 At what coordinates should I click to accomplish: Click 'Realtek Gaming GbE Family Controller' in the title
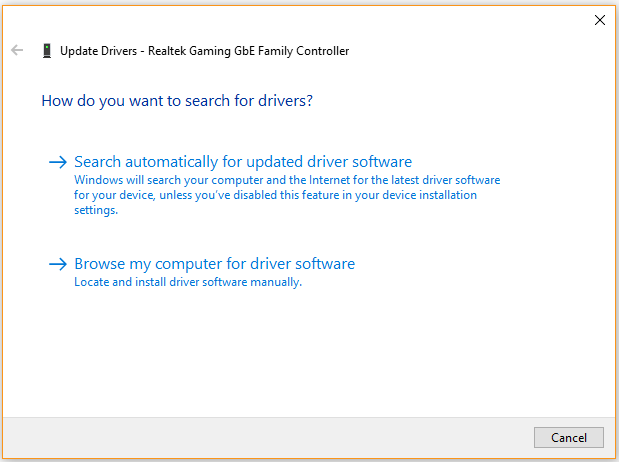248,51
